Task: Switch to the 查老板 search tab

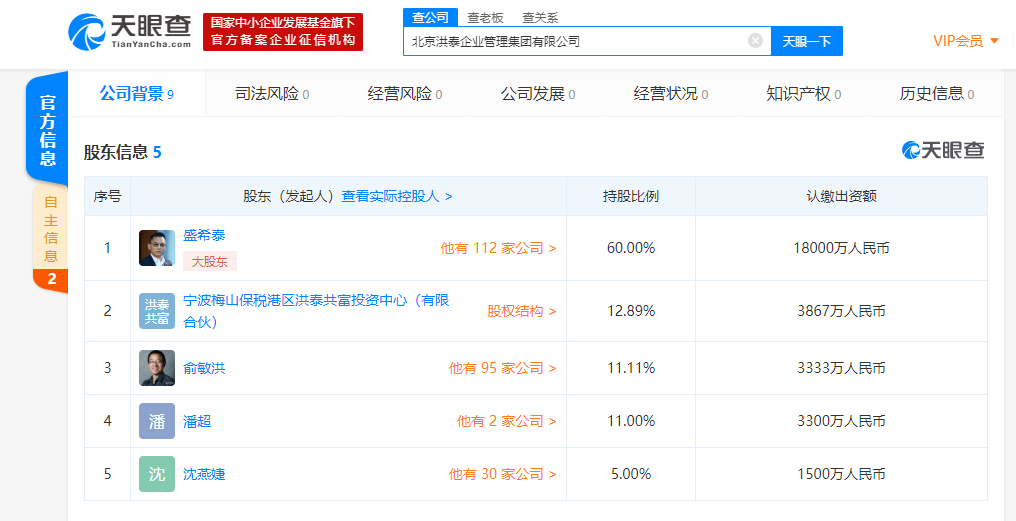Action: click(485, 17)
